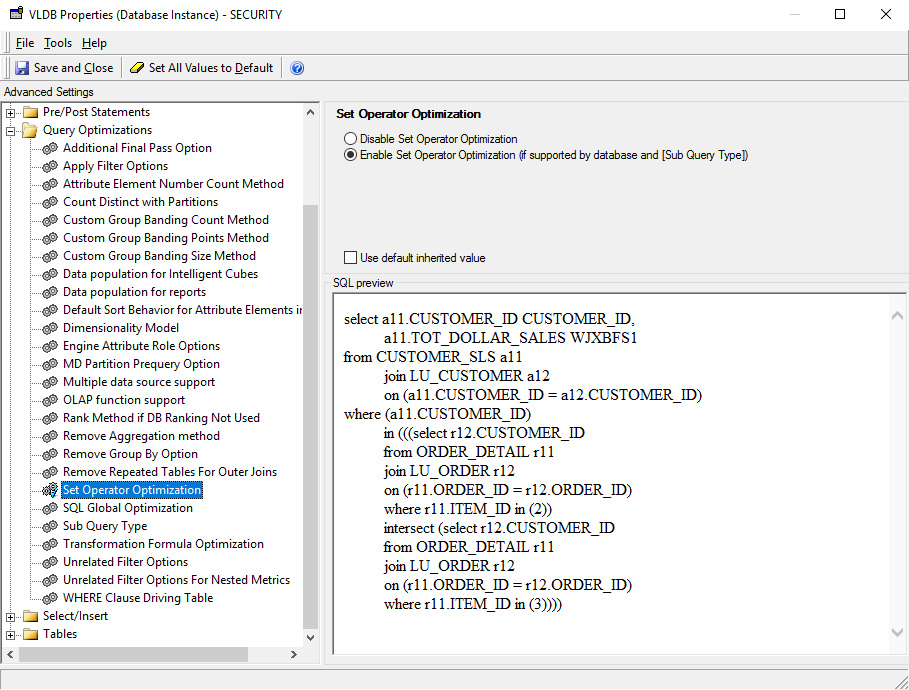
Task: Click the Save and Close disk icon
Action: [x=22, y=67]
